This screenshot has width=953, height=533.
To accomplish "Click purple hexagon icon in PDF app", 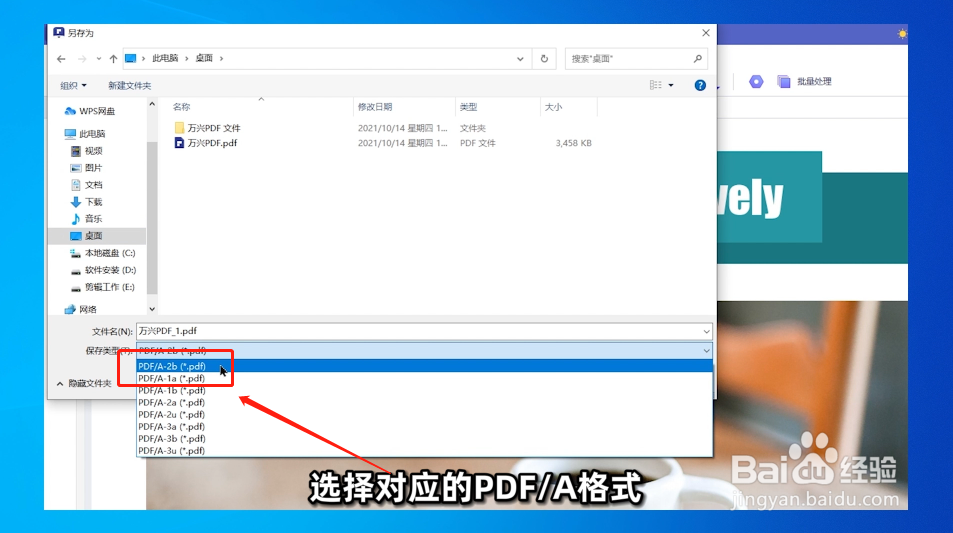I will coord(756,81).
